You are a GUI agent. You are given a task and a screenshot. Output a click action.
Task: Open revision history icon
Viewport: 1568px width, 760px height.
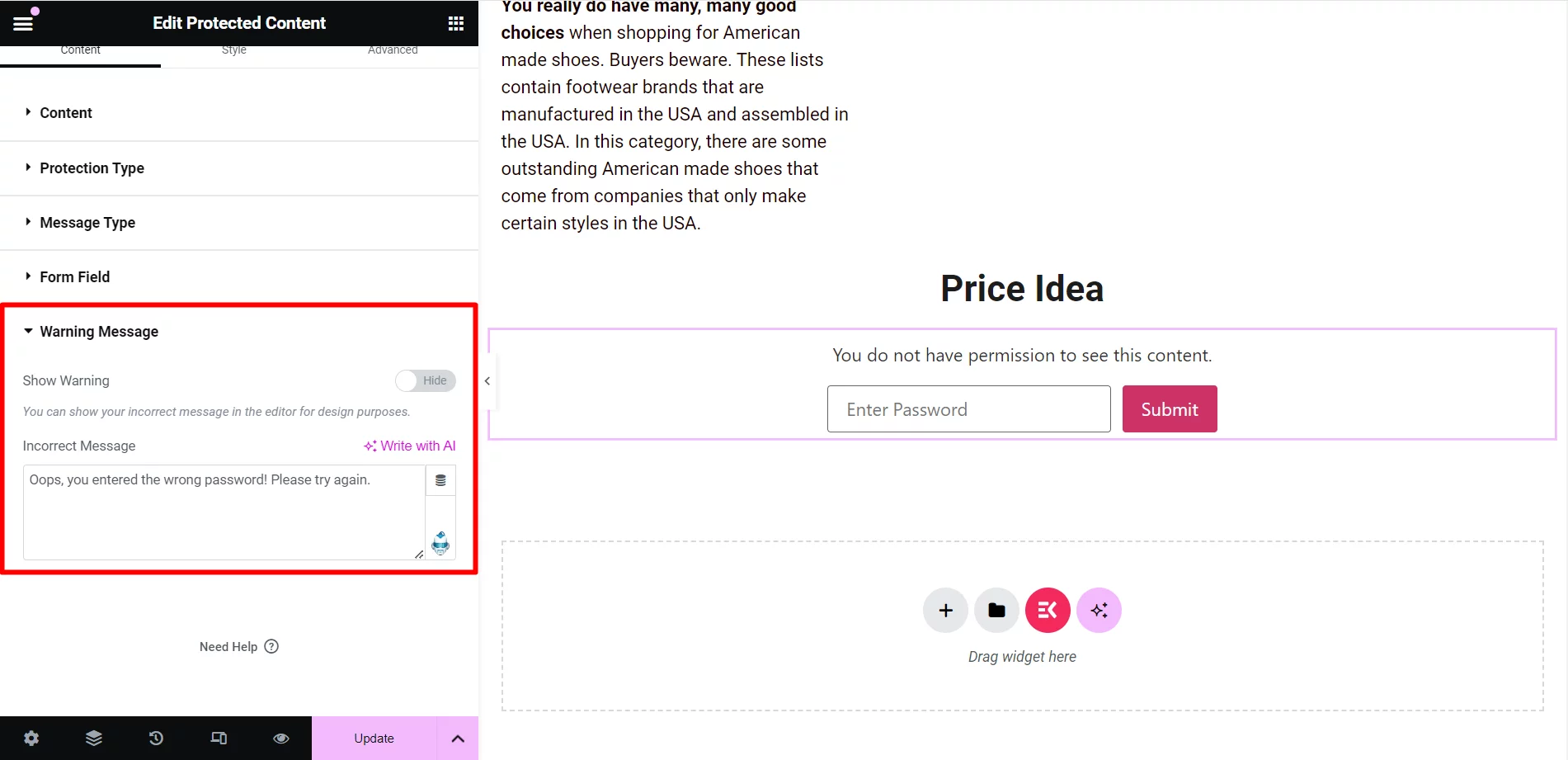156,739
